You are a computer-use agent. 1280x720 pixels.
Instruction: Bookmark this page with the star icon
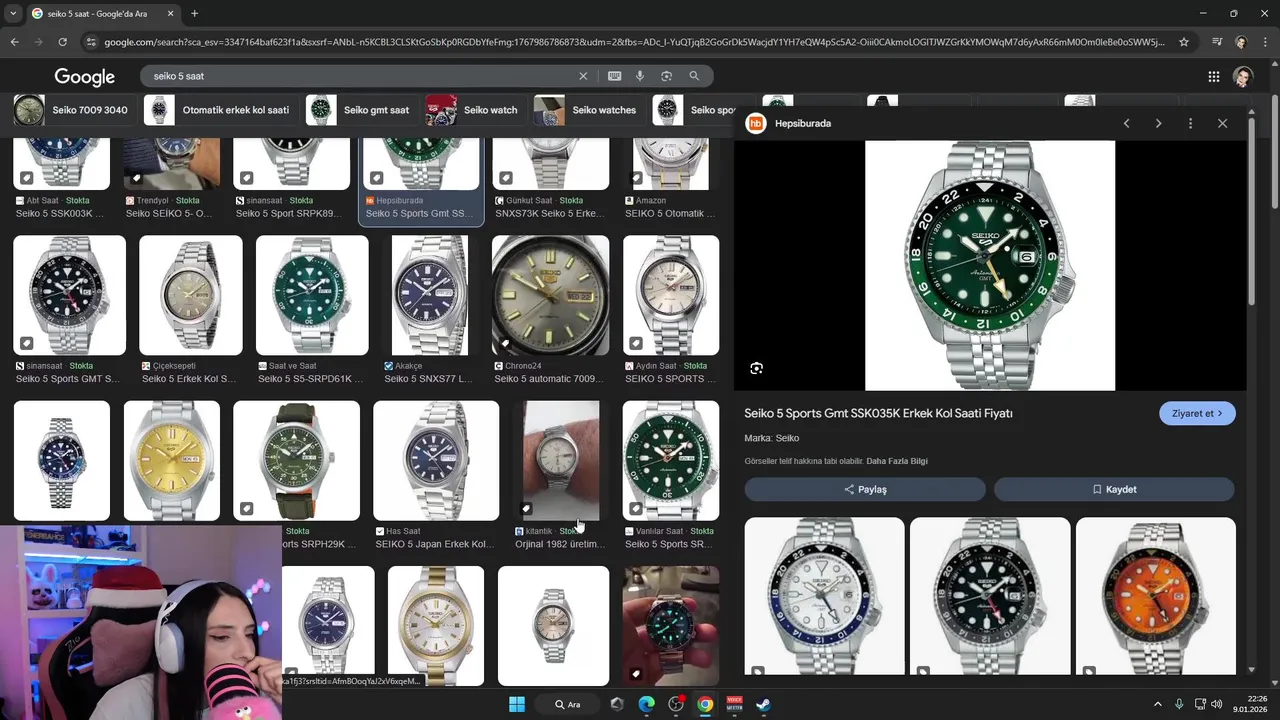click(1184, 42)
